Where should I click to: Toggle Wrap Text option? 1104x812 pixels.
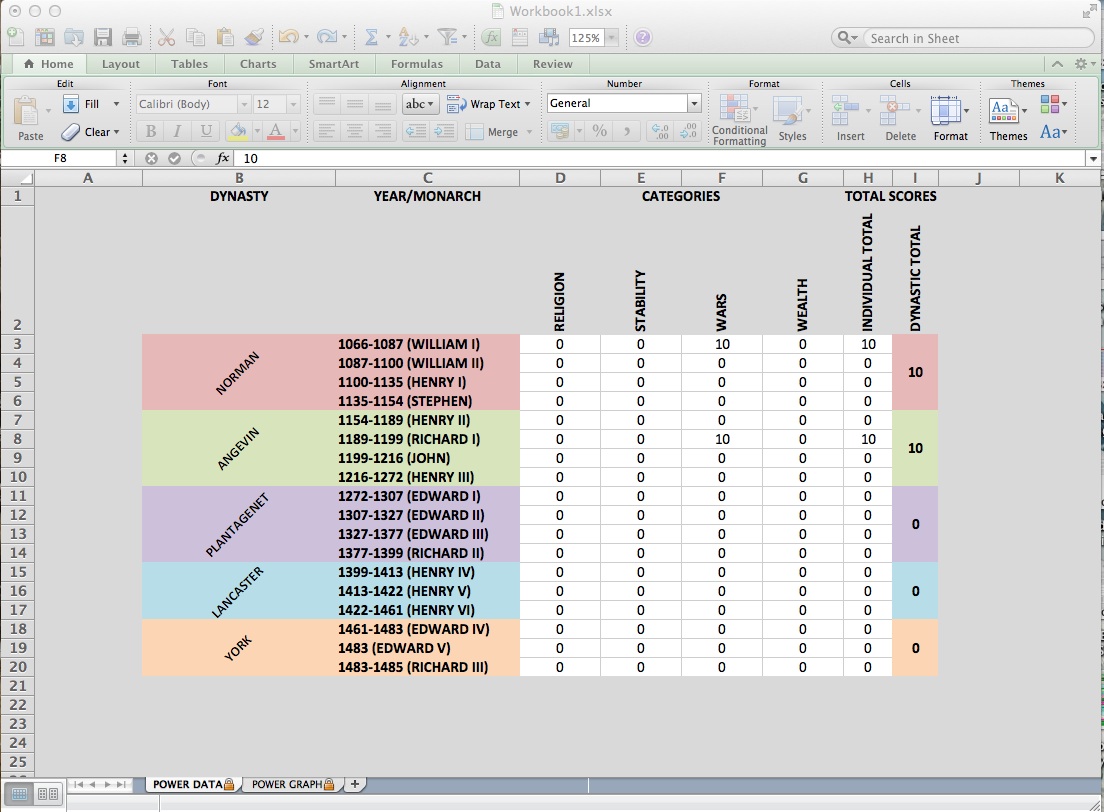[x=485, y=104]
